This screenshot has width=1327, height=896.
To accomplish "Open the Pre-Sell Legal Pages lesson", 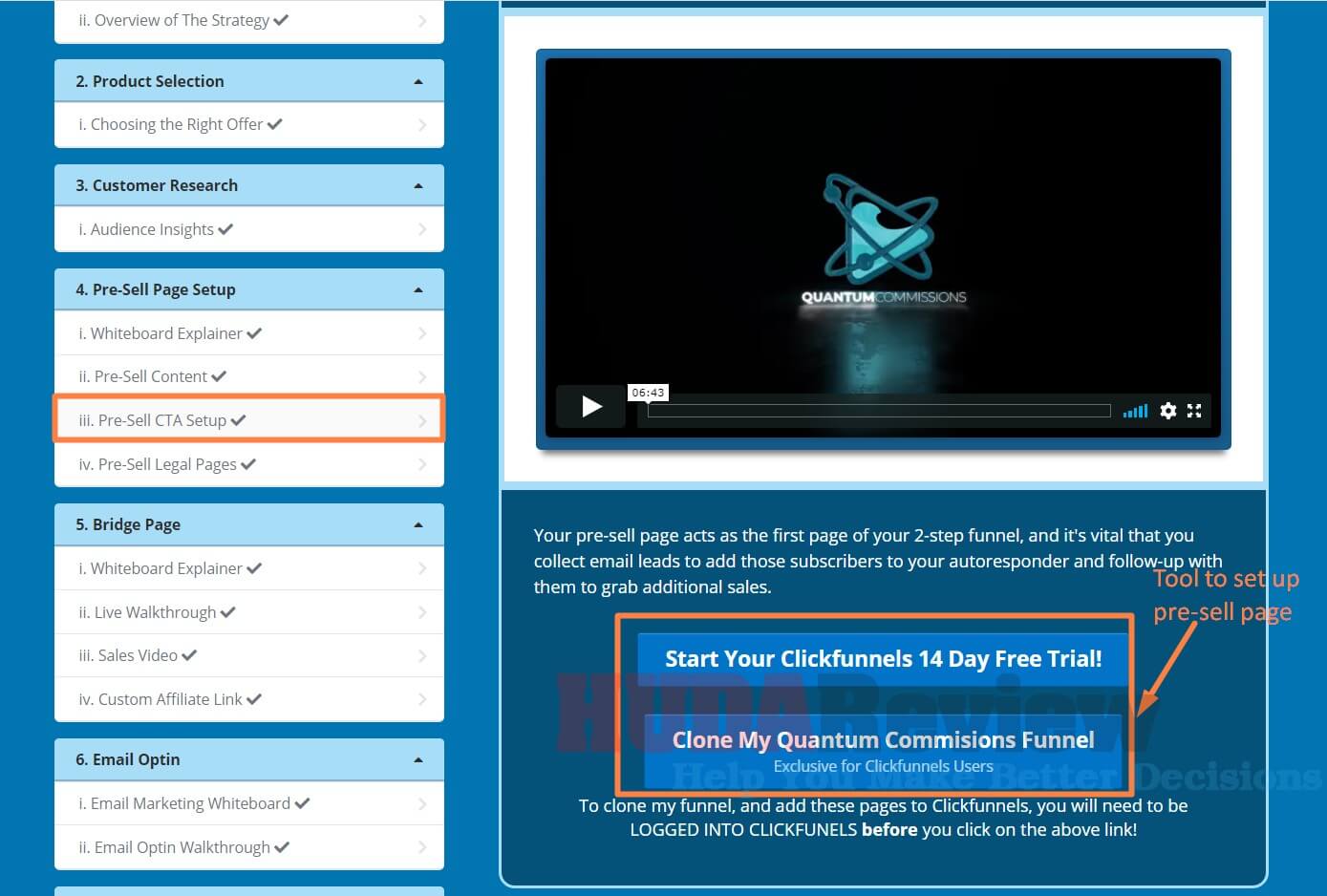I will (249, 464).
